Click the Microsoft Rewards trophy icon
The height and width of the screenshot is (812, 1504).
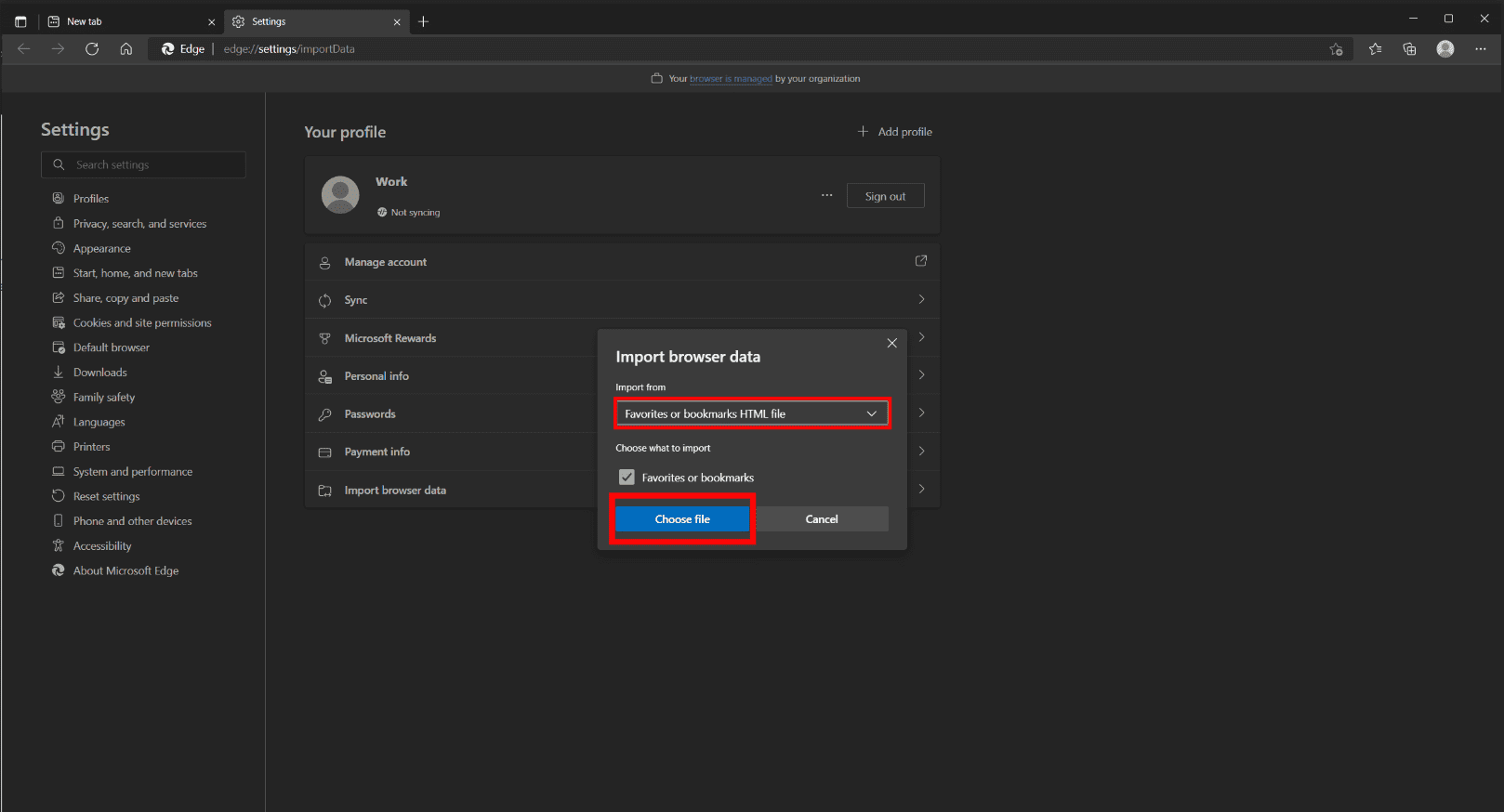[324, 338]
